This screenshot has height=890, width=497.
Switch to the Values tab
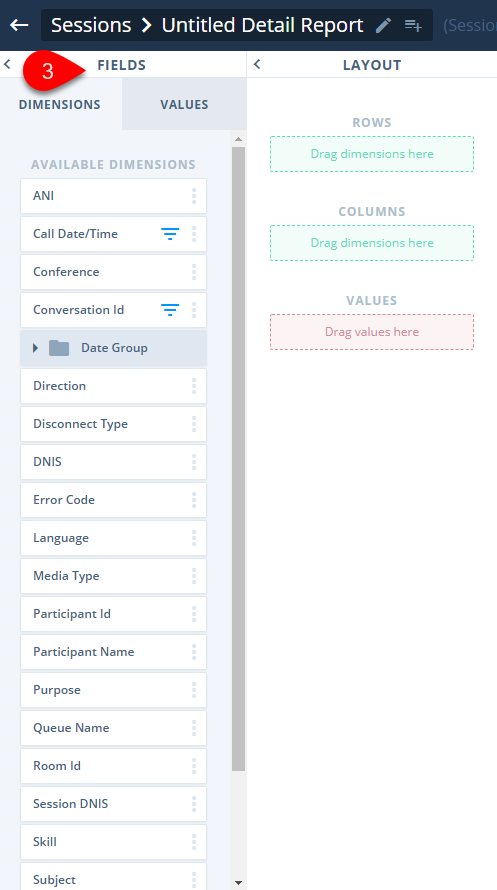[x=184, y=104]
